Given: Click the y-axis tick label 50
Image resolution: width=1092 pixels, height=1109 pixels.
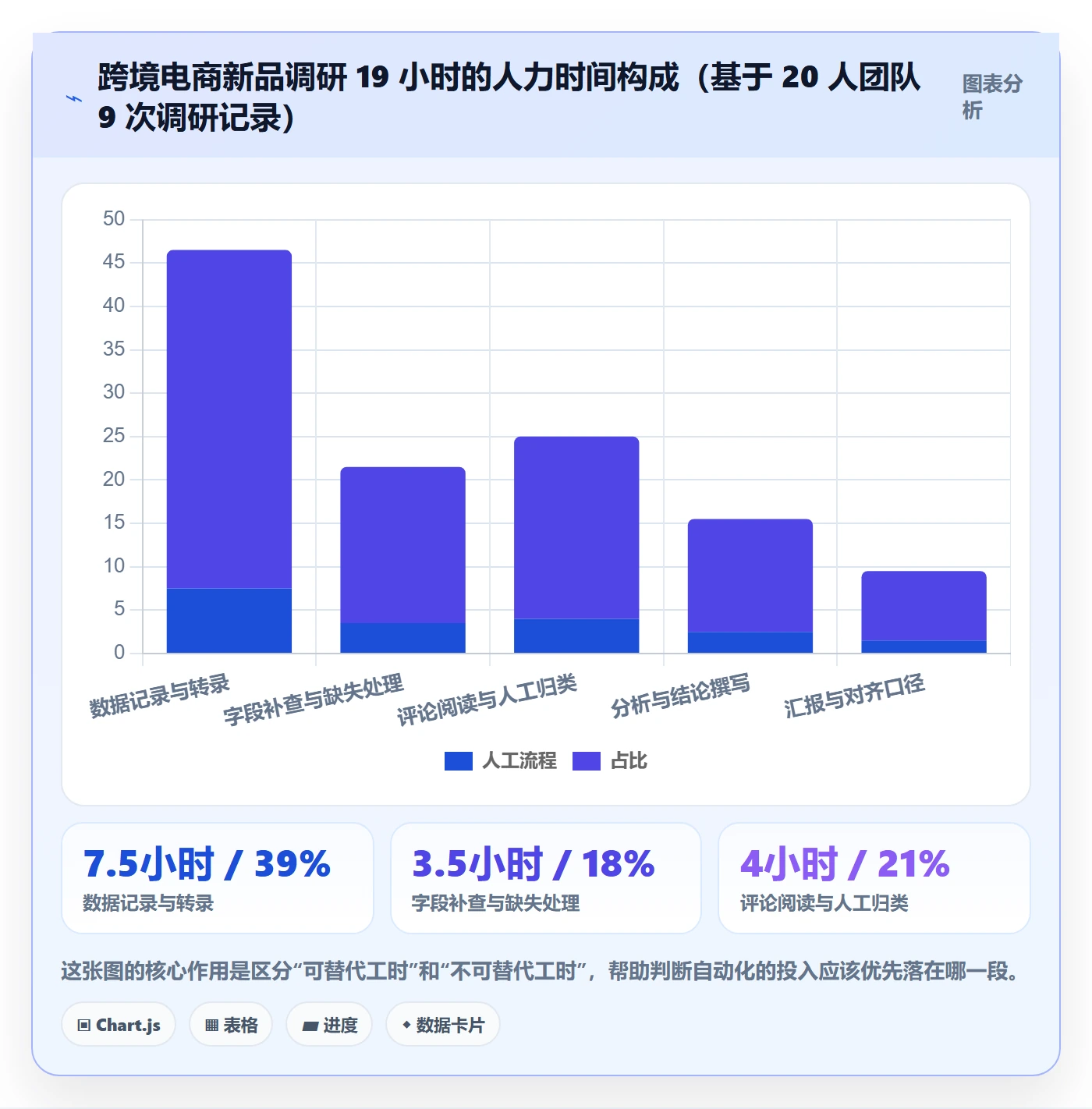Looking at the screenshot, I should [114, 219].
